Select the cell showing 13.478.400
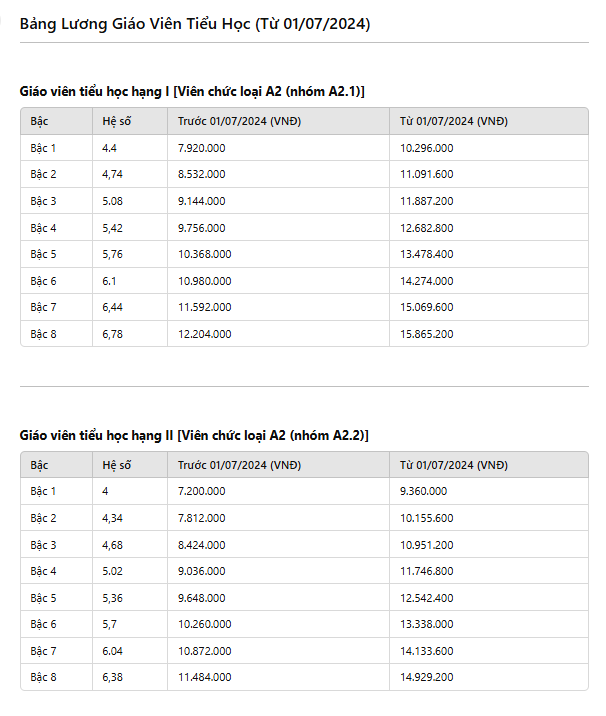606x716 pixels. pyautogui.click(x=489, y=254)
